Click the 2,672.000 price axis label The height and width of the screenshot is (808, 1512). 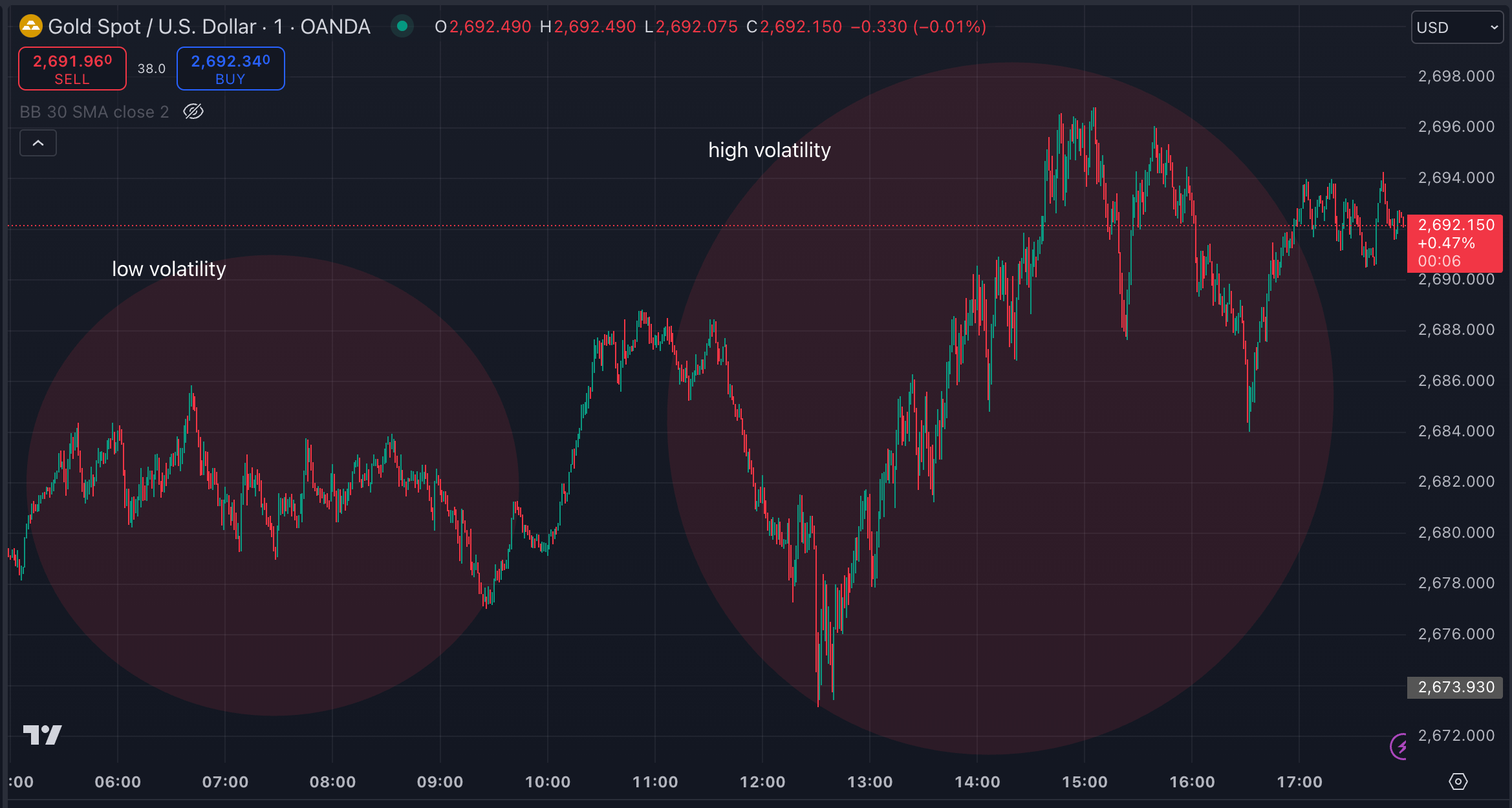1456,736
